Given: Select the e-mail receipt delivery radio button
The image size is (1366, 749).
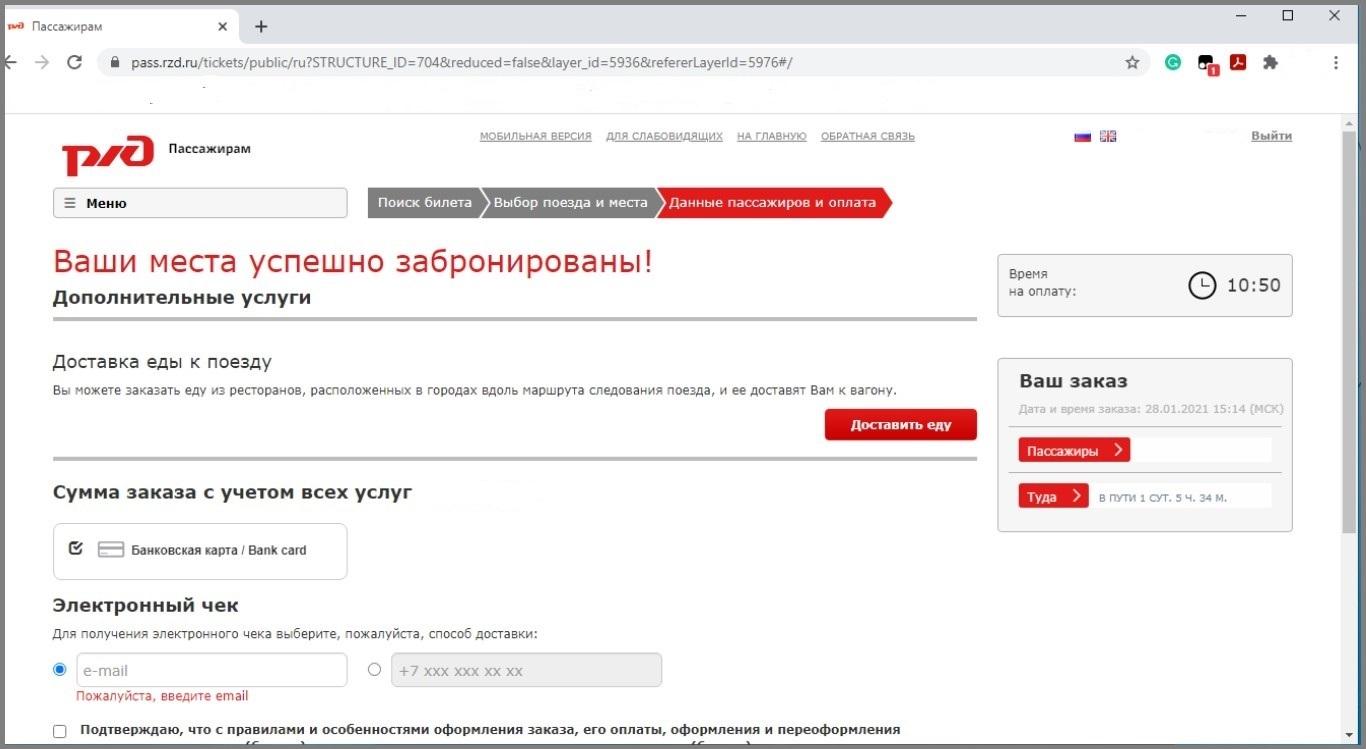Looking at the screenshot, I should point(60,669).
